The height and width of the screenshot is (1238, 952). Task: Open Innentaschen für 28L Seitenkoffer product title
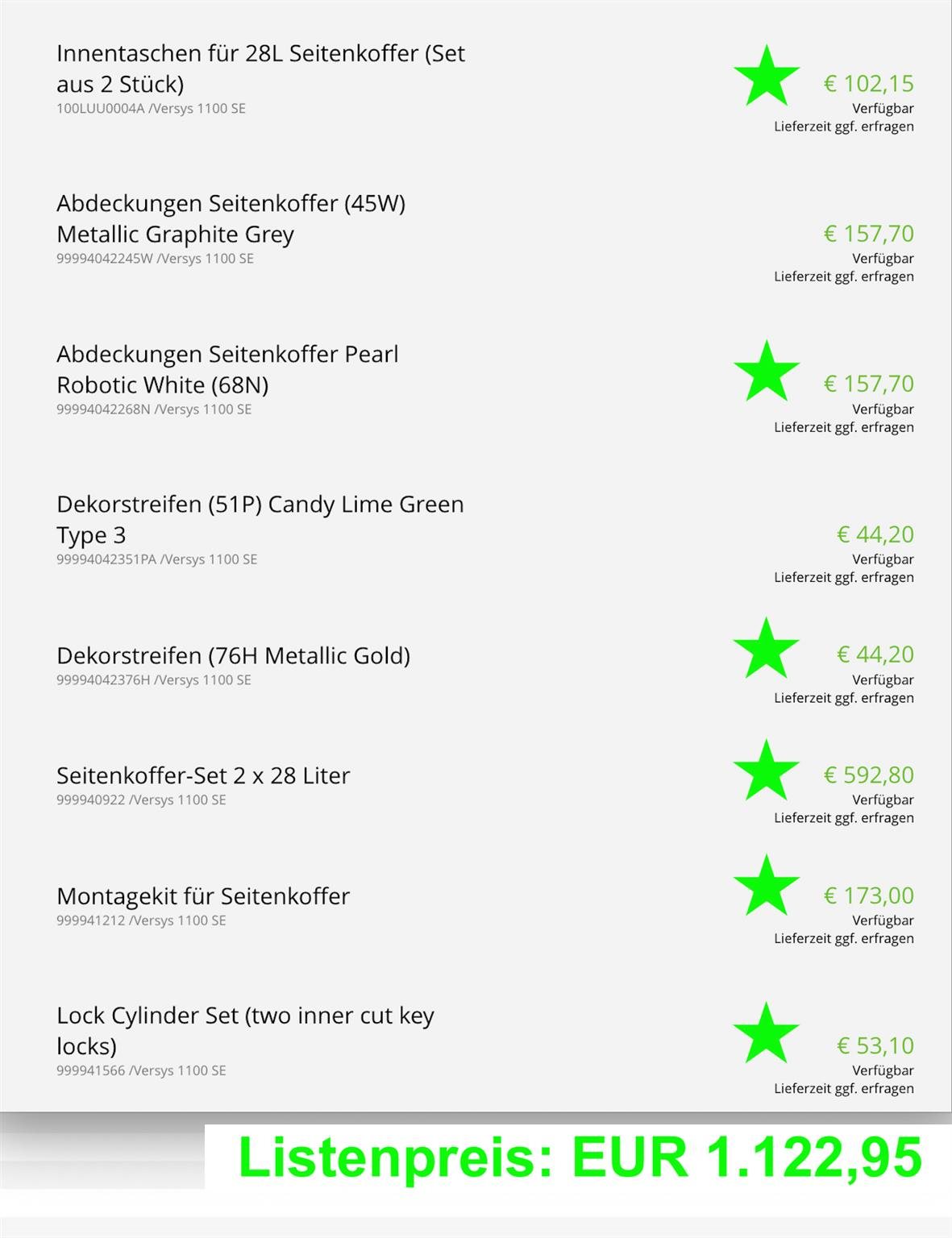[260, 69]
